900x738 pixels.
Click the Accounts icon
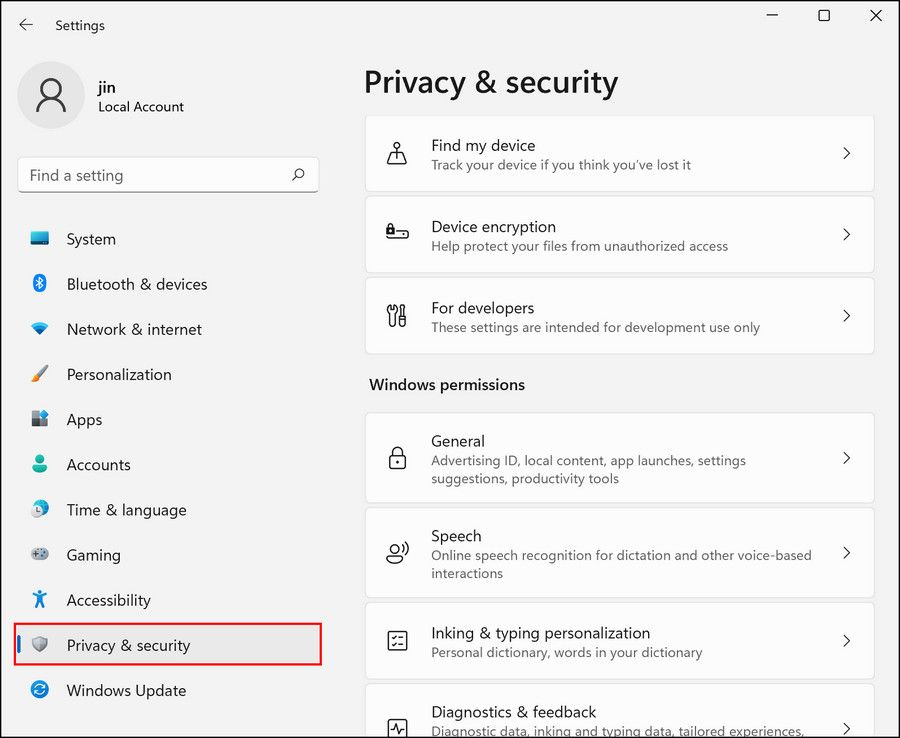[x=41, y=464]
